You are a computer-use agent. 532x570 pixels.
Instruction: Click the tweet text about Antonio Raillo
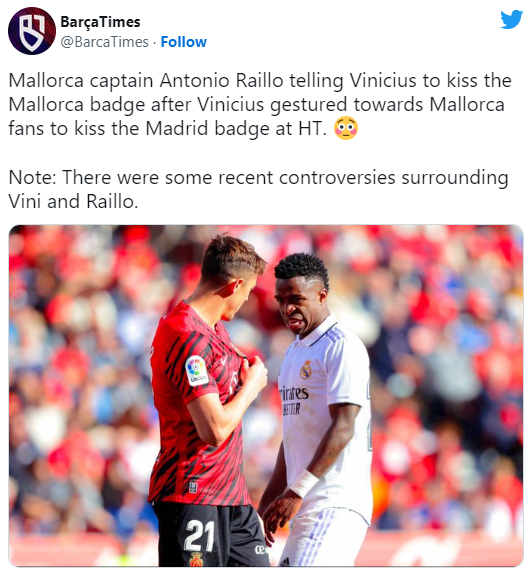(260, 104)
